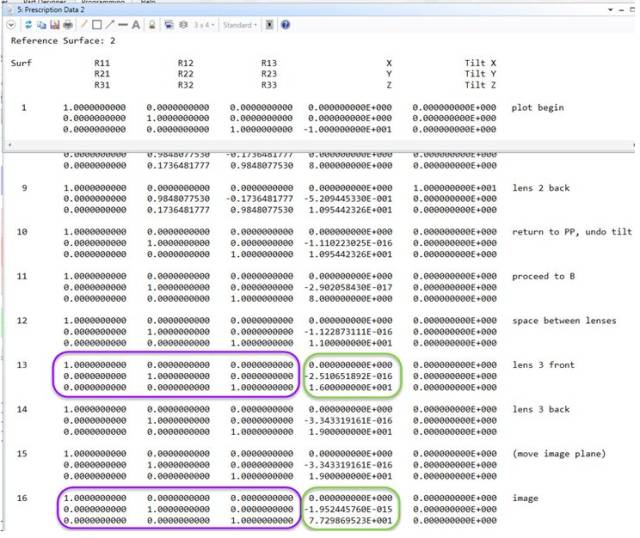Click the 'lens 3 front' row label
Screen dimensions: 640x538
(x=543, y=365)
